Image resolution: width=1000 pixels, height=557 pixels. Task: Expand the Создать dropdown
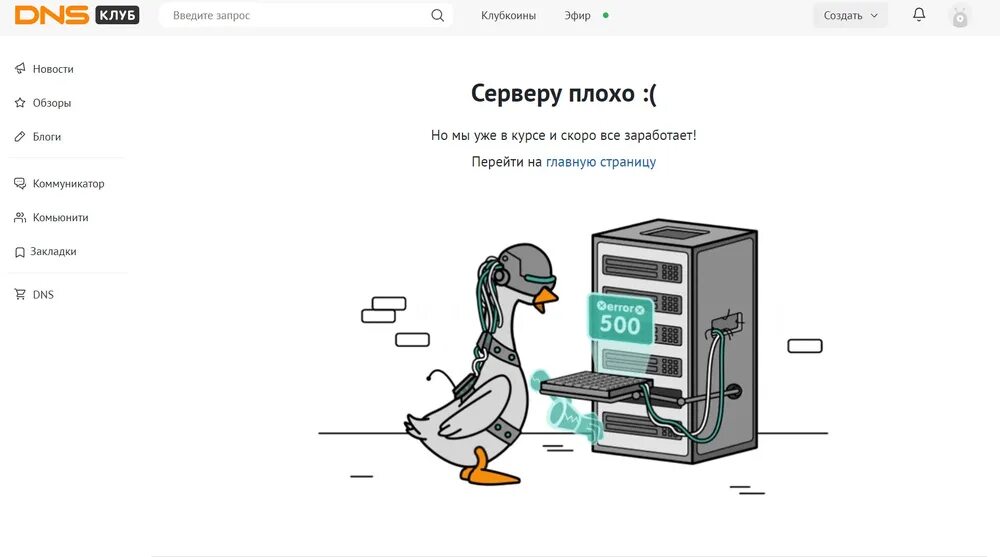pos(850,15)
